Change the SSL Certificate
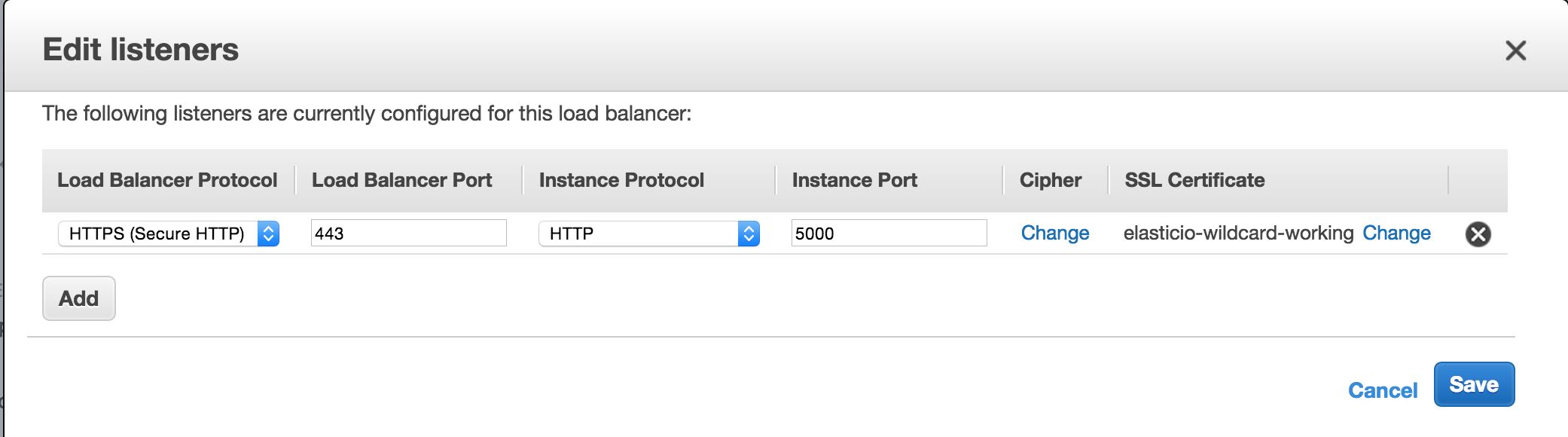The height and width of the screenshot is (437, 1568). [1396, 234]
